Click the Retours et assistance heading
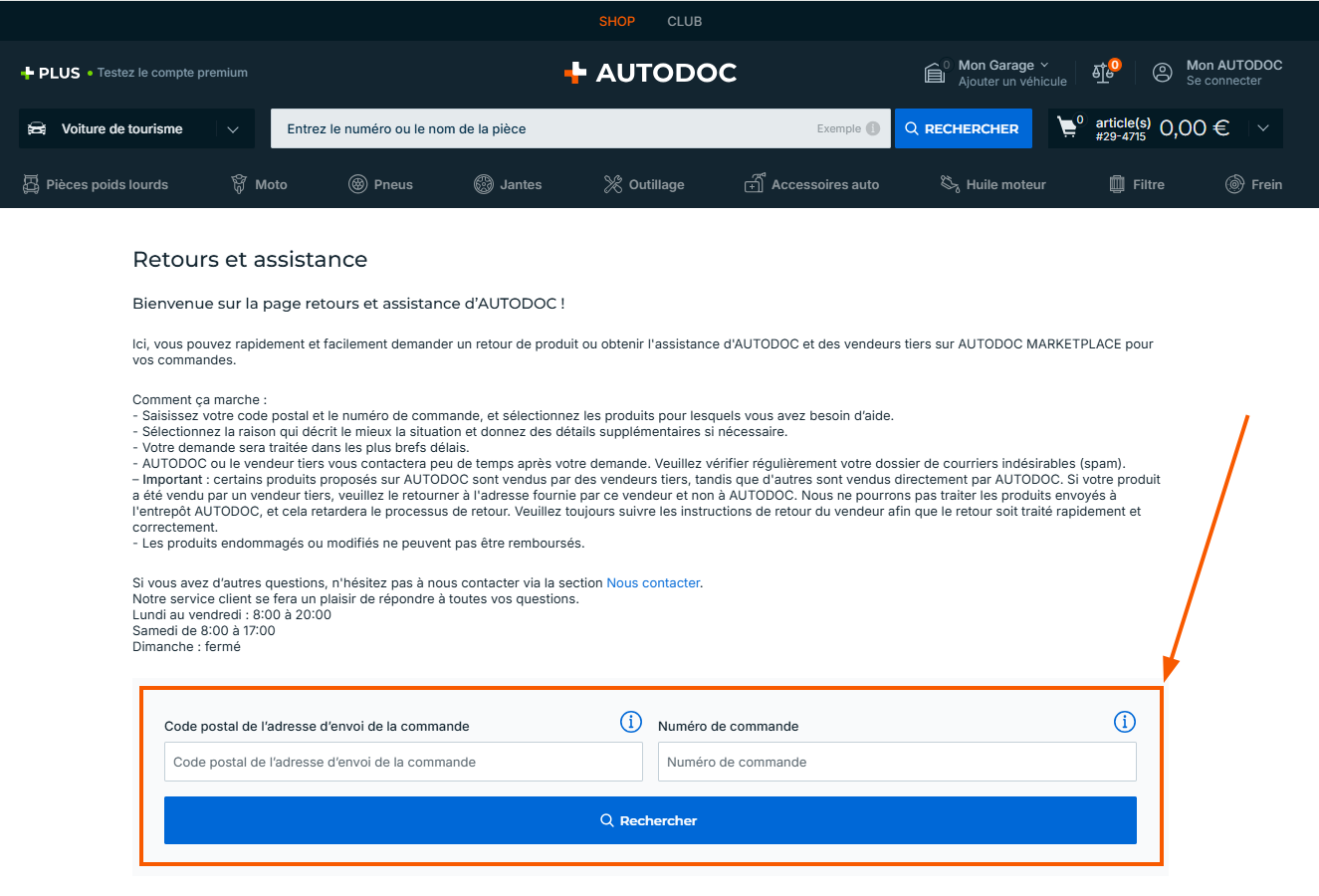Viewport: 1319px width, 896px height. pyautogui.click(x=250, y=260)
